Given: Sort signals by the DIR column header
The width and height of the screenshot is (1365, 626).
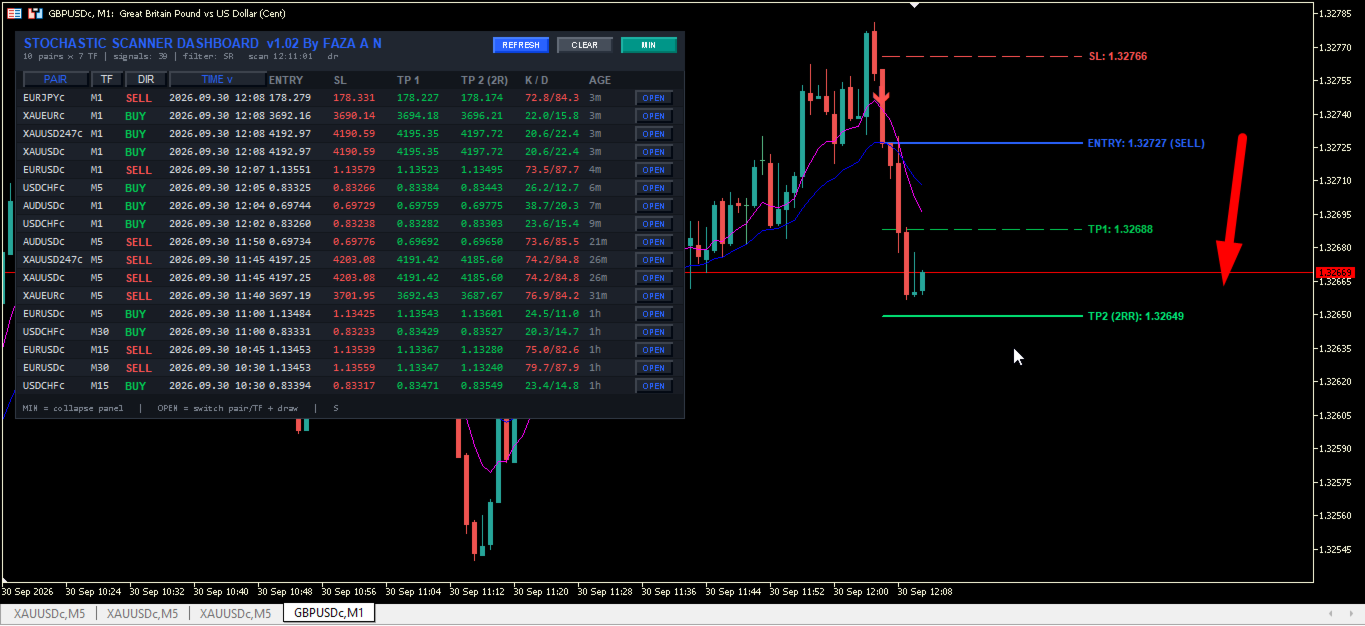Looking at the screenshot, I should [x=146, y=79].
